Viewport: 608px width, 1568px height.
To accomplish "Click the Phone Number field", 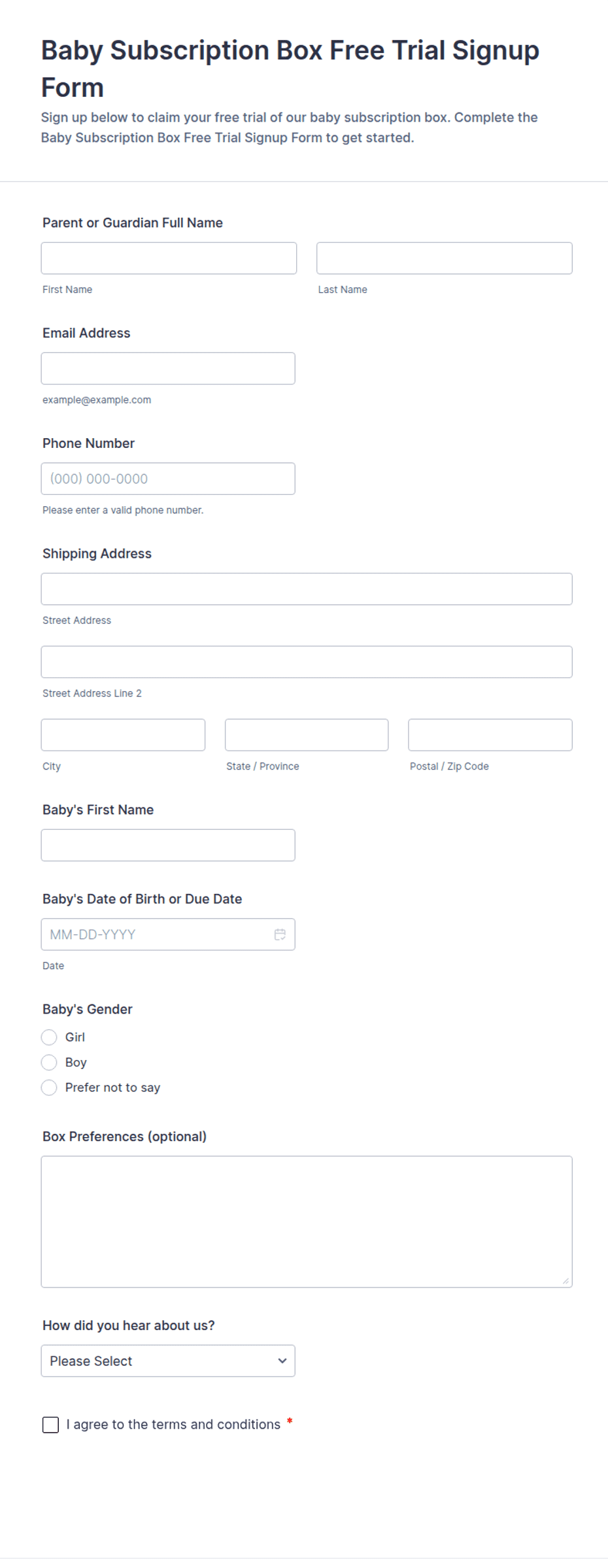I will [x=168, y=479].
